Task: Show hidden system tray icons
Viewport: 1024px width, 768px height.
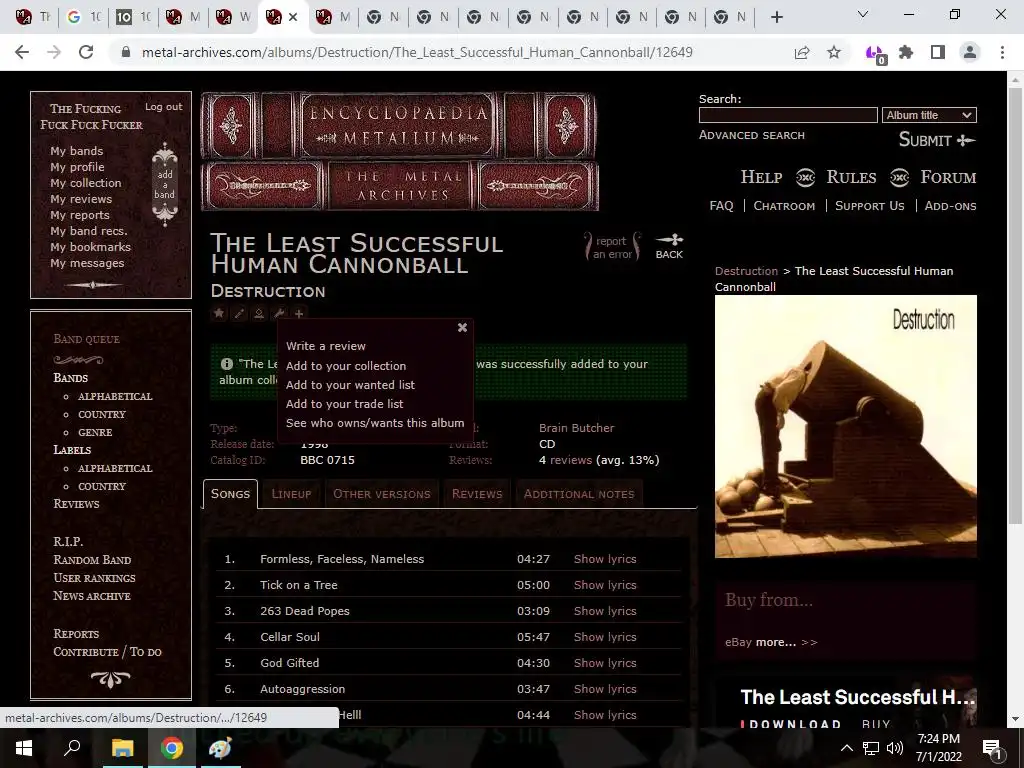Action: (x=846, y=748)
